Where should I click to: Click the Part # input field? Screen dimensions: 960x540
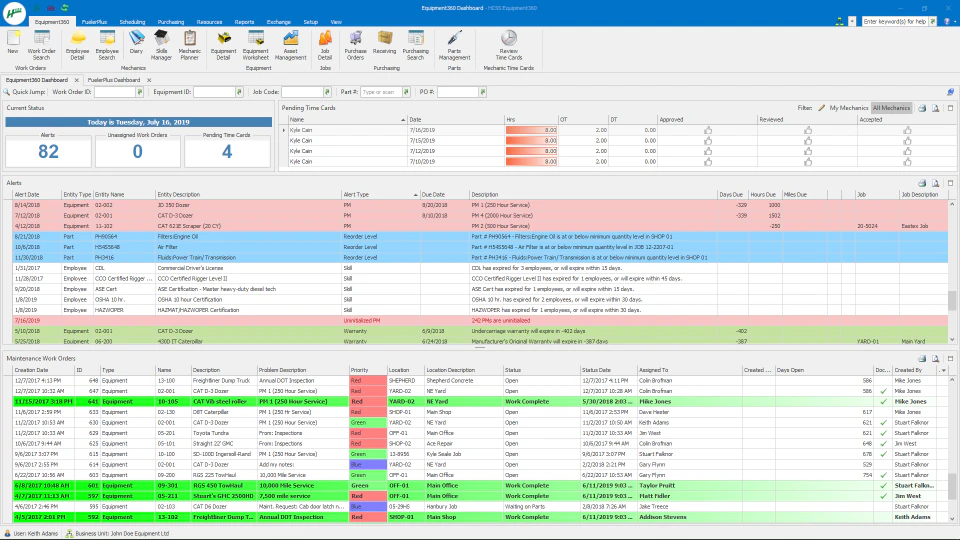click(381, 92)
